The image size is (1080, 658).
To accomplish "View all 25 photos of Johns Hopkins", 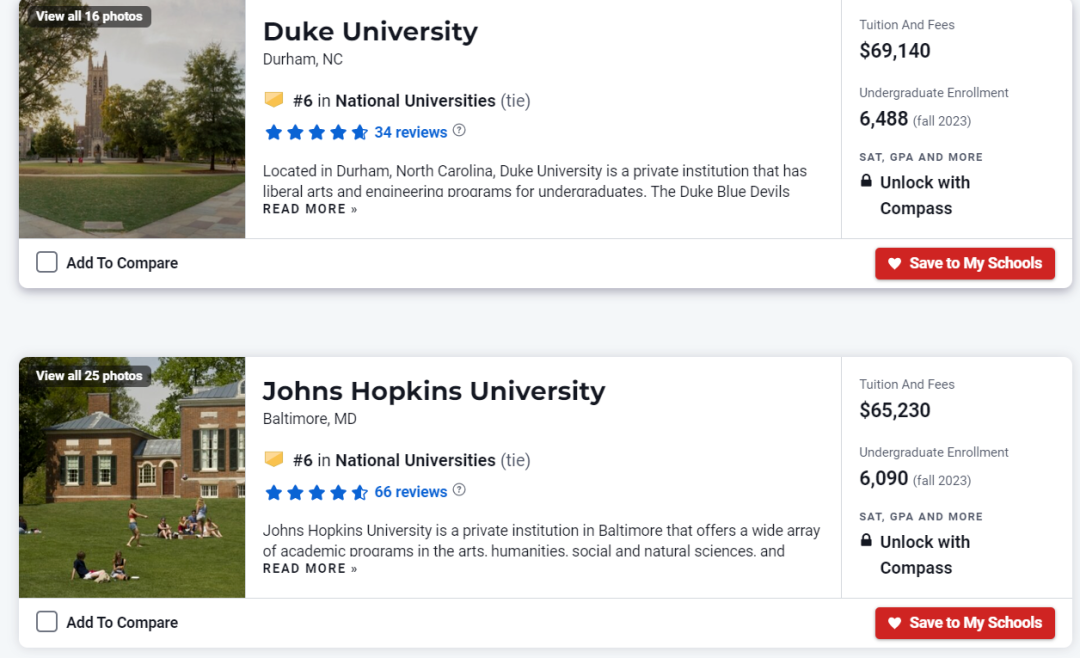I will point(89,376).
